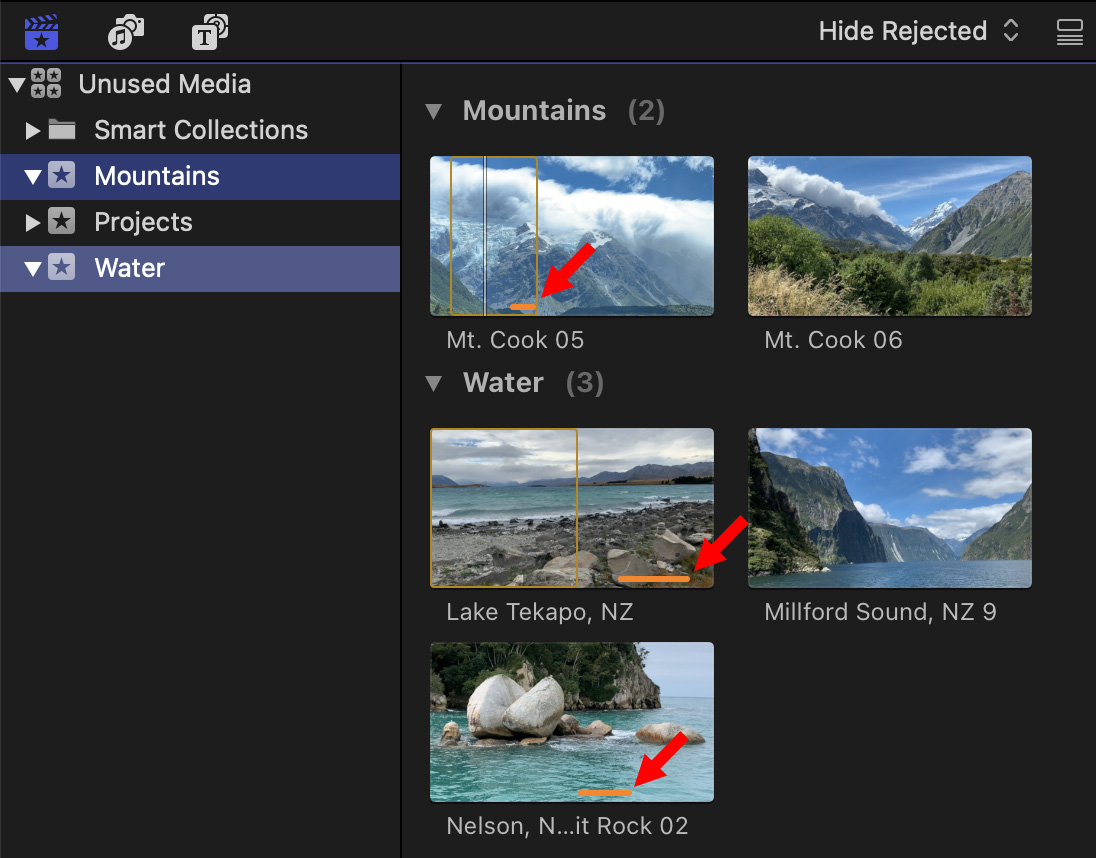Open the Photos and Audio sidebar

click(x=126, y=33)
